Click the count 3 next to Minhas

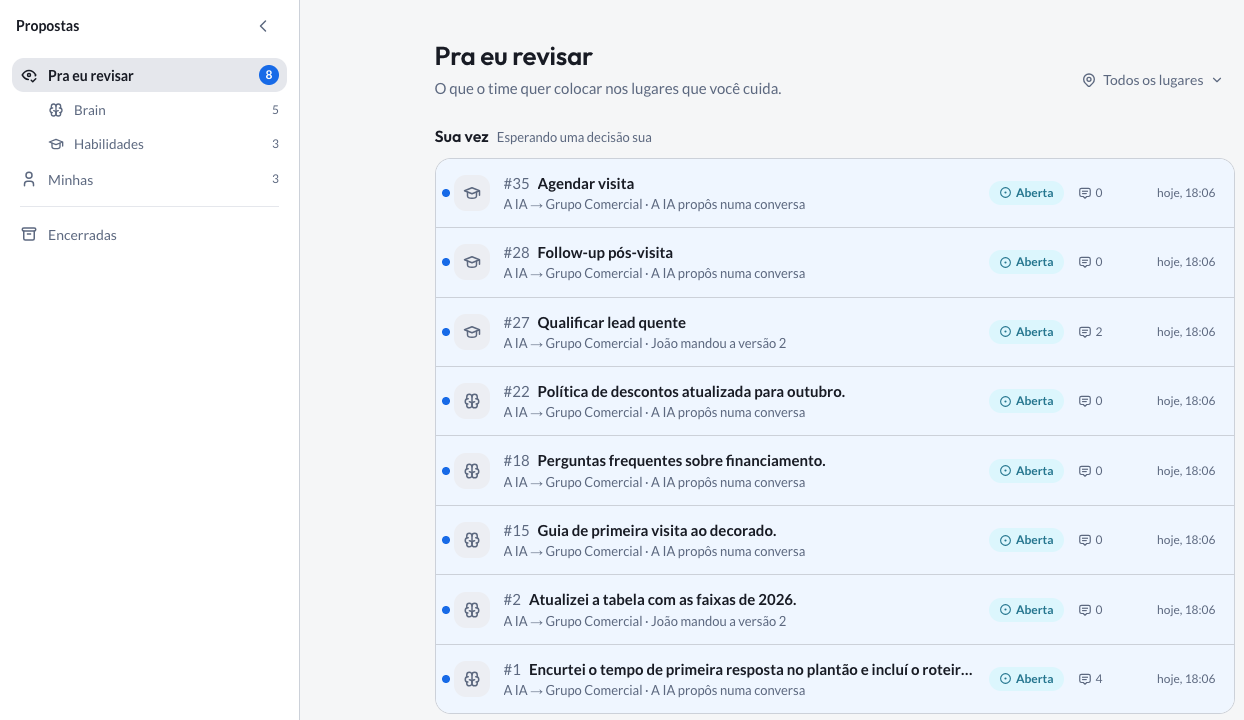[275, 179]
